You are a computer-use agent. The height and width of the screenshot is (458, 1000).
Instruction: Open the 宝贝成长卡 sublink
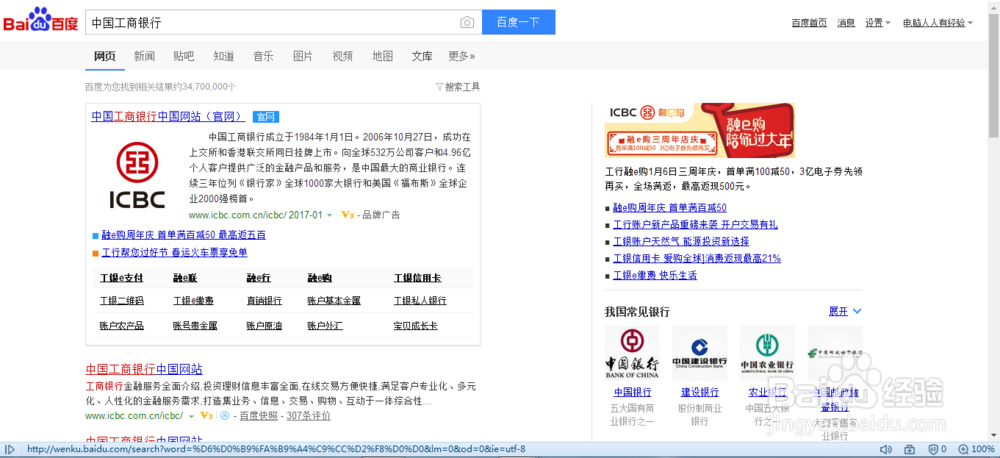coord(415,326)
